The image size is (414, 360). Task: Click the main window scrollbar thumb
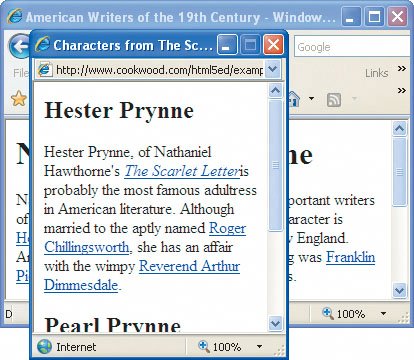(x=399, y=172)
